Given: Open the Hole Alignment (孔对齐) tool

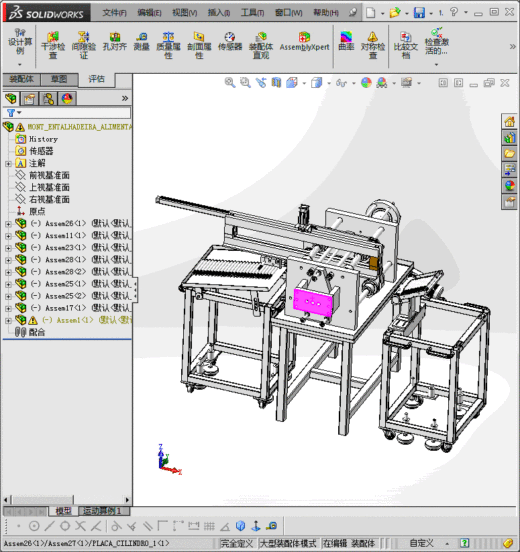Looking at the screenshot, I should (x=114, y=42).
